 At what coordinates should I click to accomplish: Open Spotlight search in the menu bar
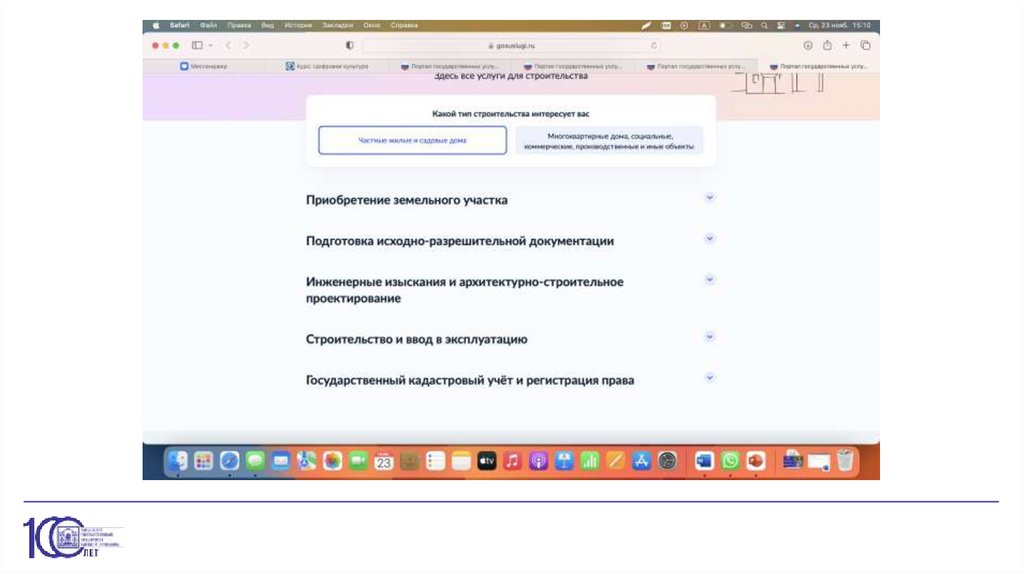pyautogui.click(x=764, y=25)
